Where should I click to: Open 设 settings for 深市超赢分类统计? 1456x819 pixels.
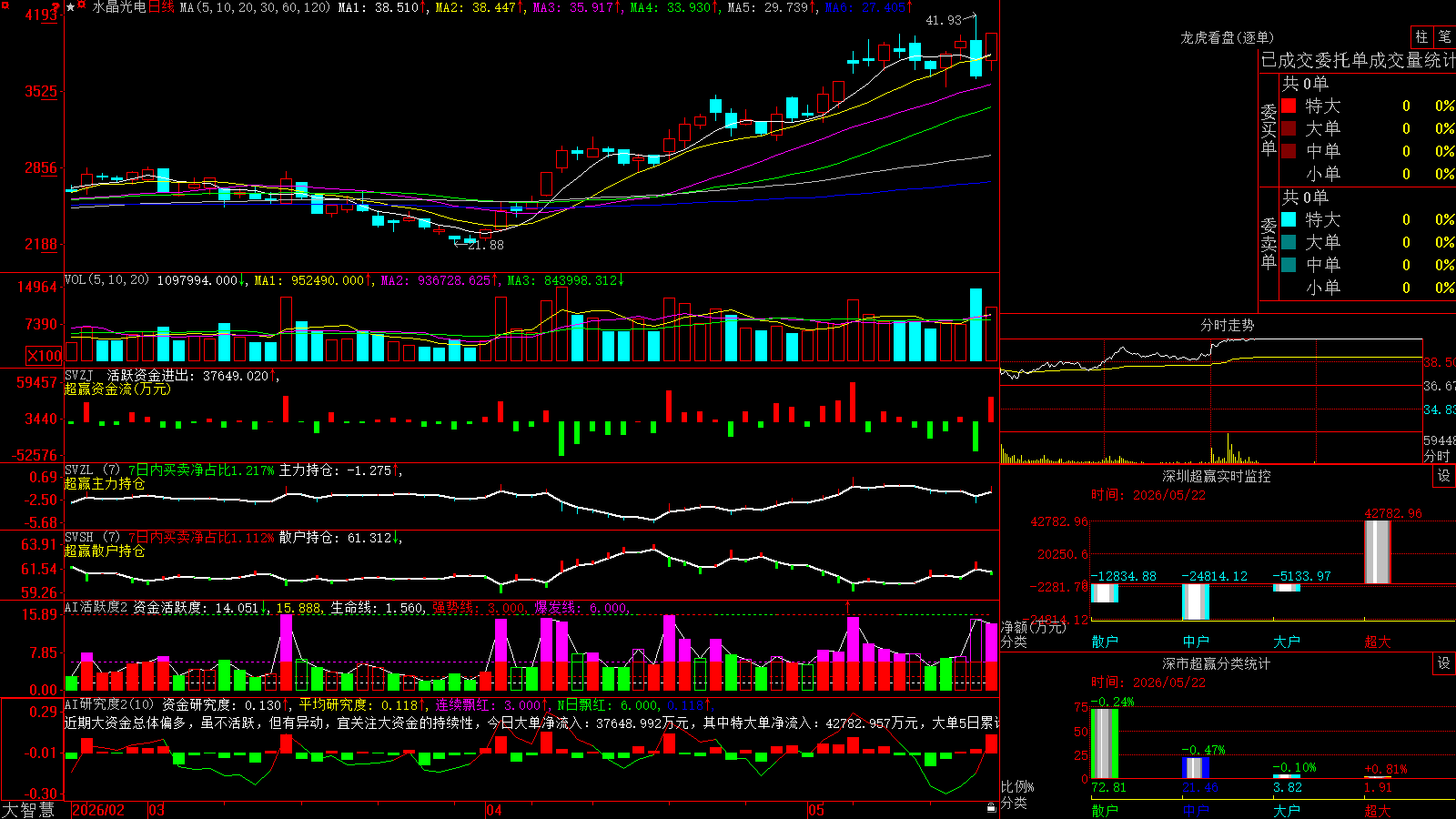pyautogui.click(x=1444, y=663)
